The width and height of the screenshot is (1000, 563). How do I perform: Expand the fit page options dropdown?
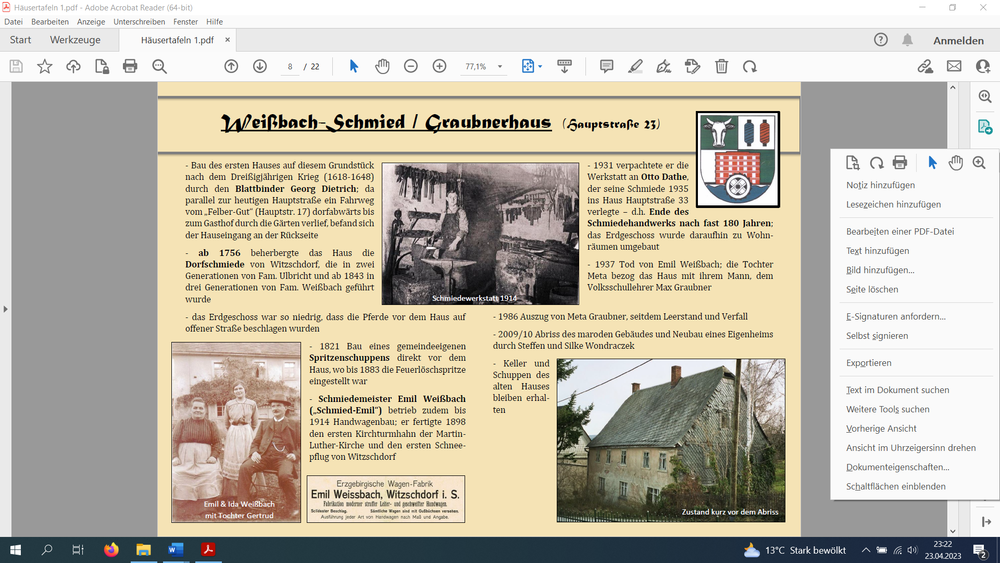[x=541, y=67]
